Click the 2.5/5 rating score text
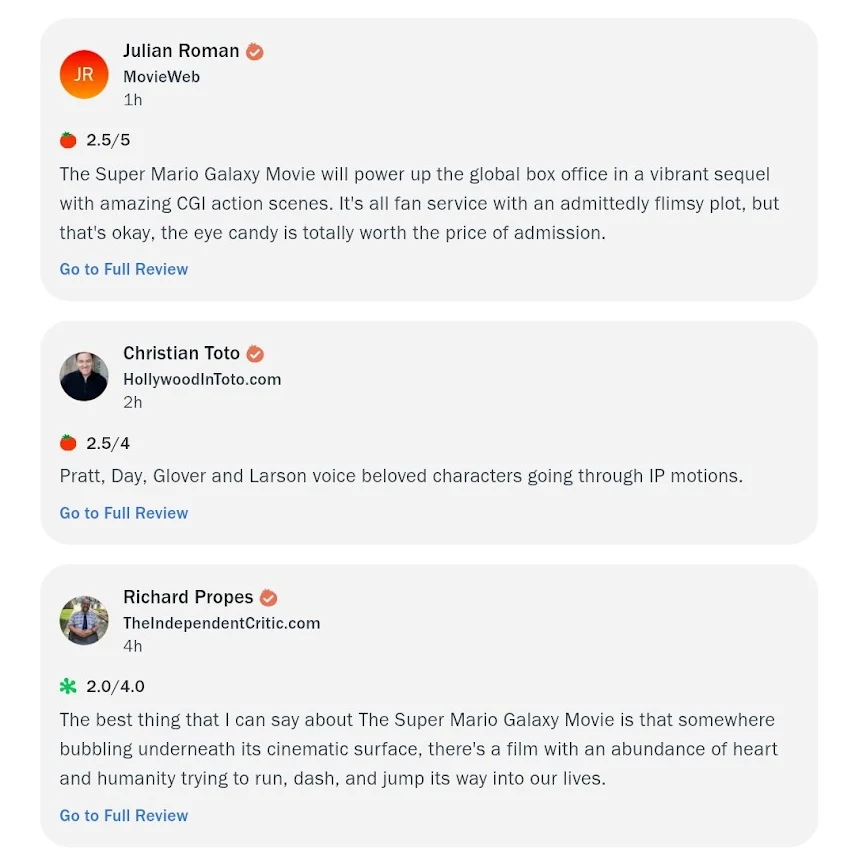The height and width of the screenshot is (860, 855). pos(108,140)
